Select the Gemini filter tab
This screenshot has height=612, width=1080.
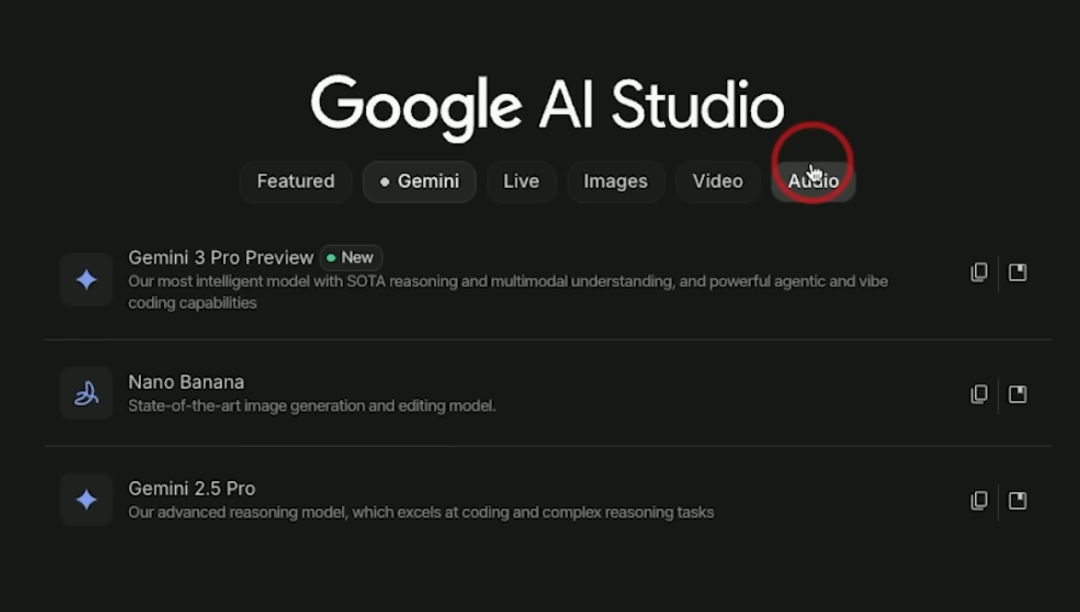click(419, 182)
